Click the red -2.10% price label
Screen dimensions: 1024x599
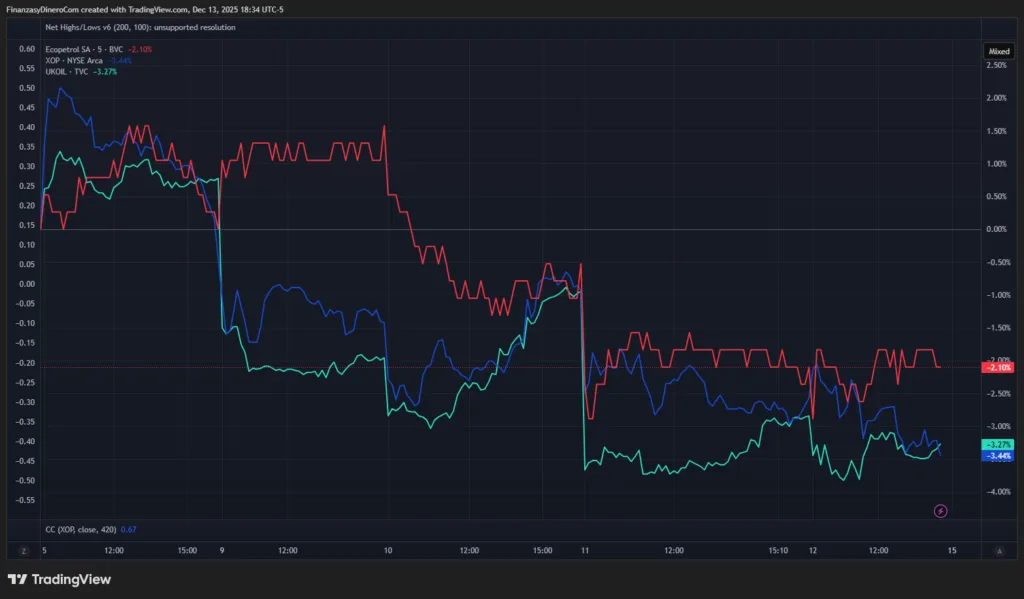998,367
